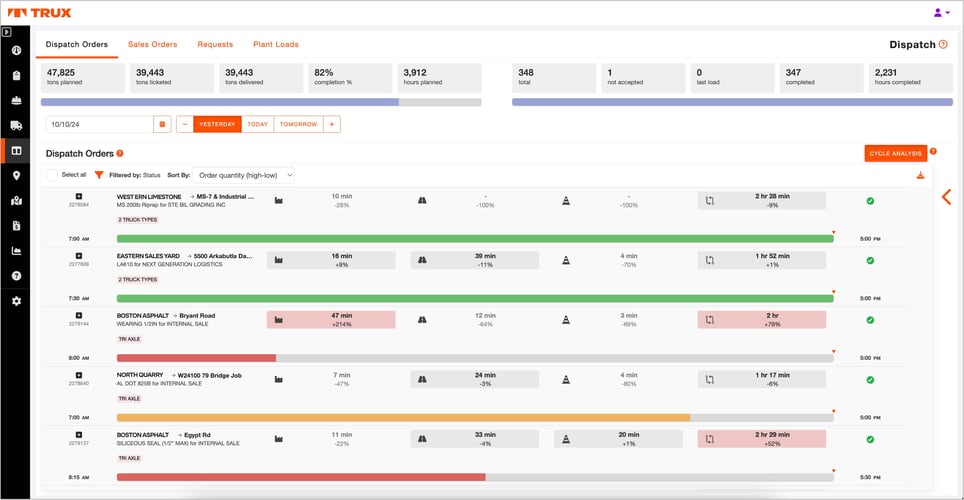Click the Yesterday date button
964x500 pixels.
[x=217, y=124]
